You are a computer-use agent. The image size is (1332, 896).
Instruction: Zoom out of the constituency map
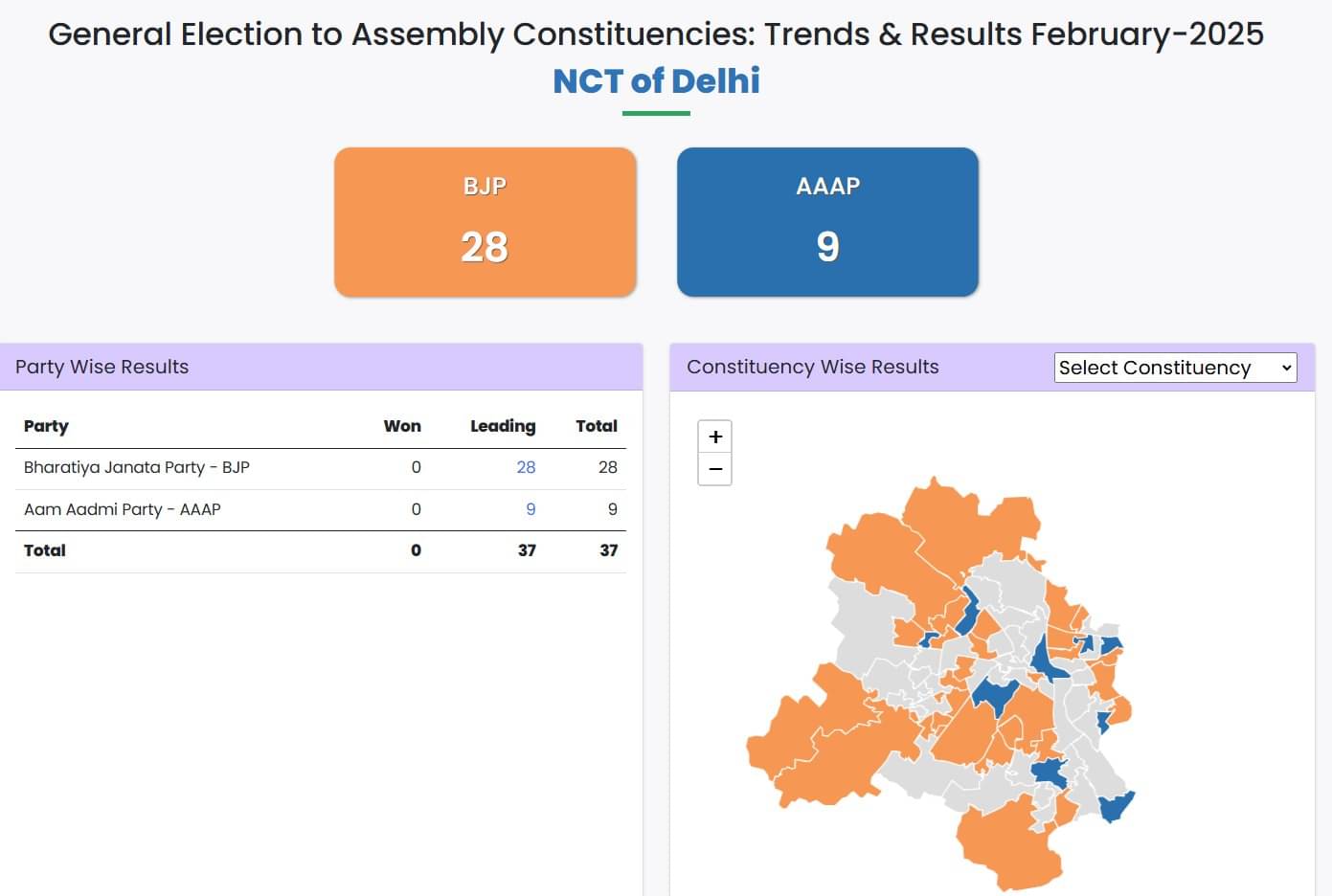(x=714, y=469)
